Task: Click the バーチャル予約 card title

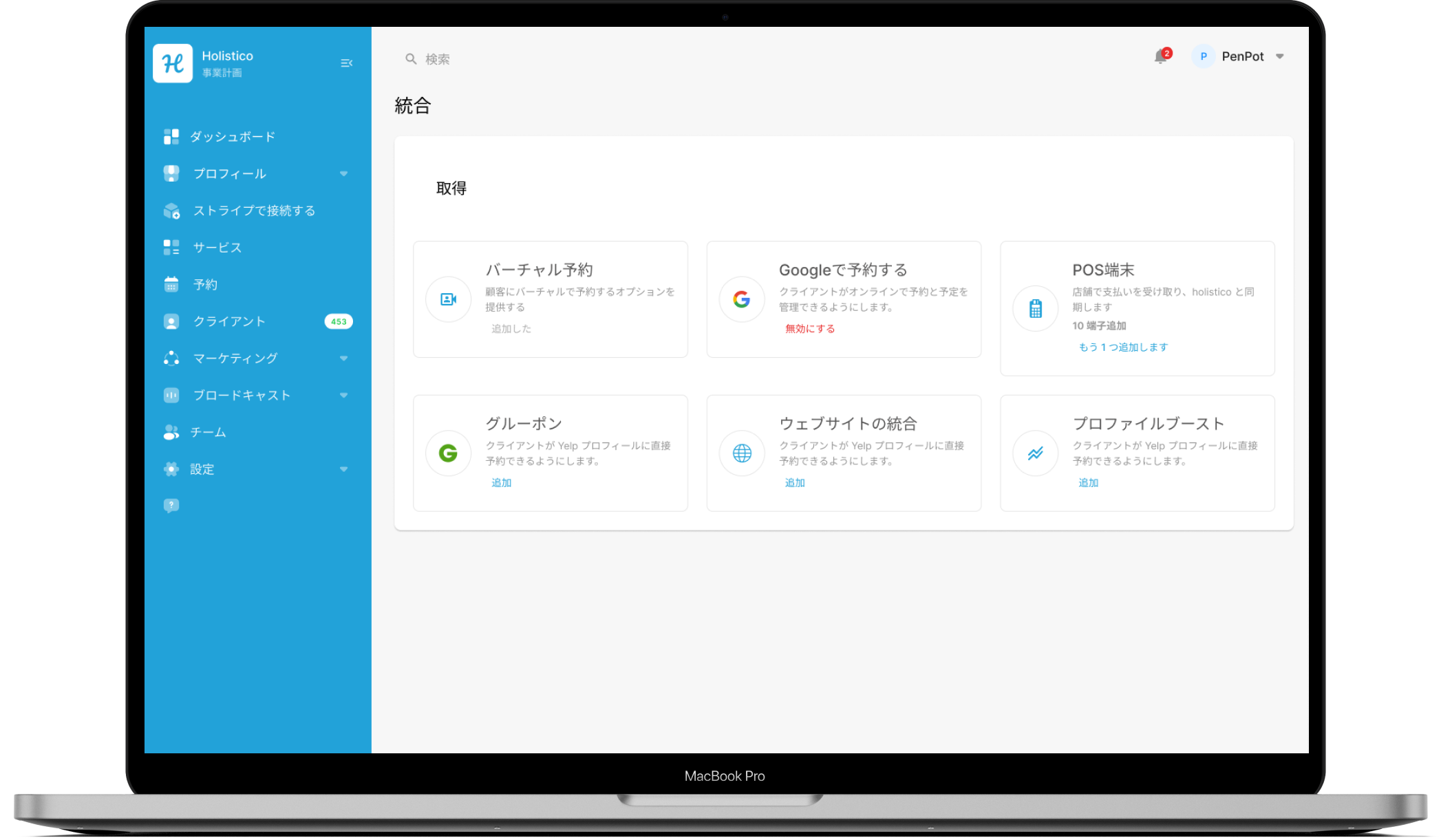Action: coord(540,270)
